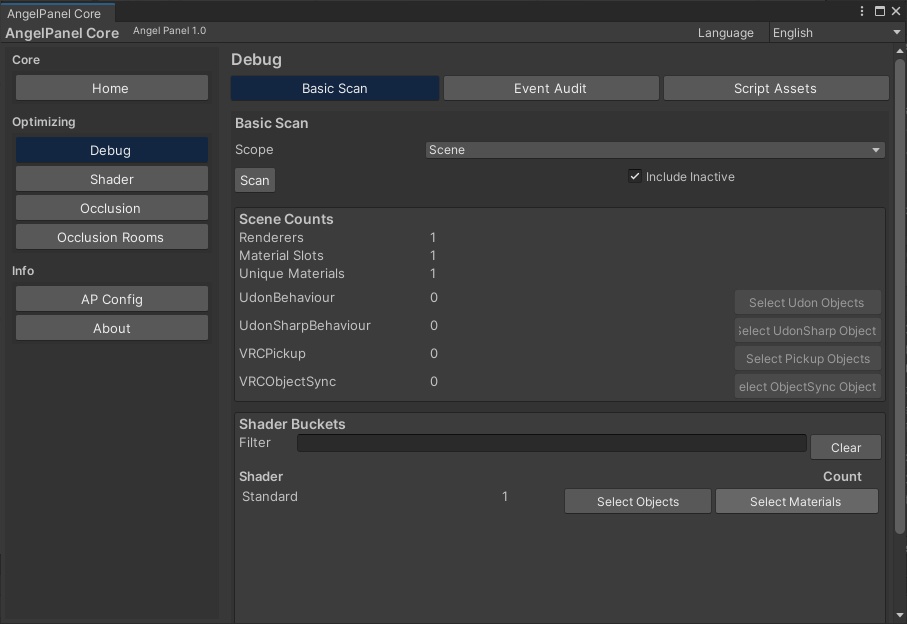Open the Scope dropdown showing Scene
907x624 pixels.
[x=656, y=149]
